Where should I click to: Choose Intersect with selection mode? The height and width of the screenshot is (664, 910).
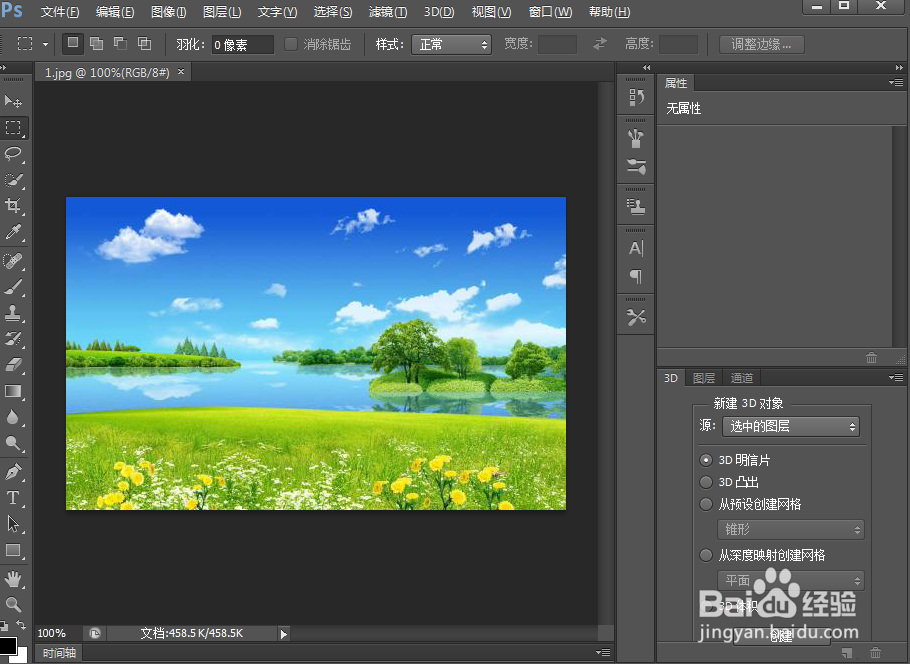[x=144, y=44]
